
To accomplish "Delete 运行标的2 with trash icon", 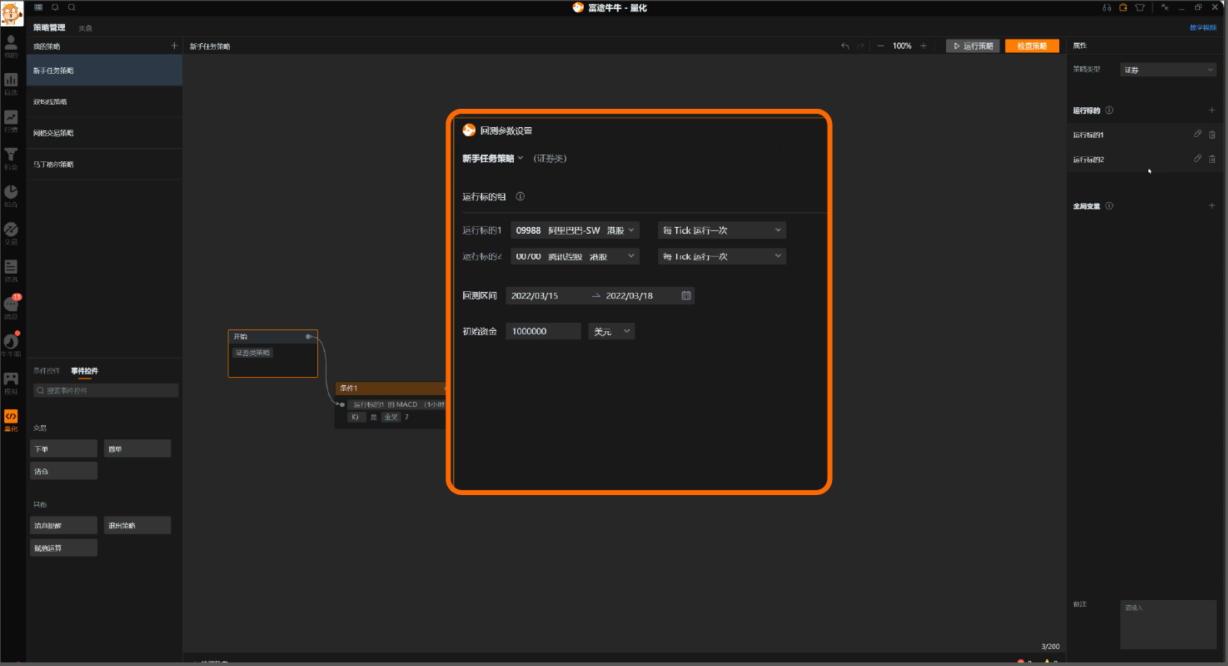I will (1212, 158).
